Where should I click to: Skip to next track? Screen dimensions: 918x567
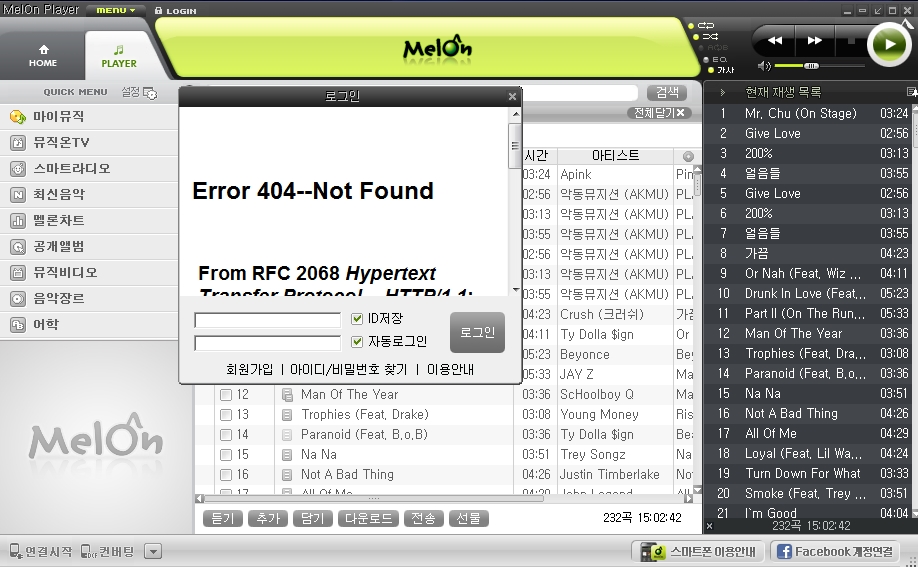click(x=814, y=40)
